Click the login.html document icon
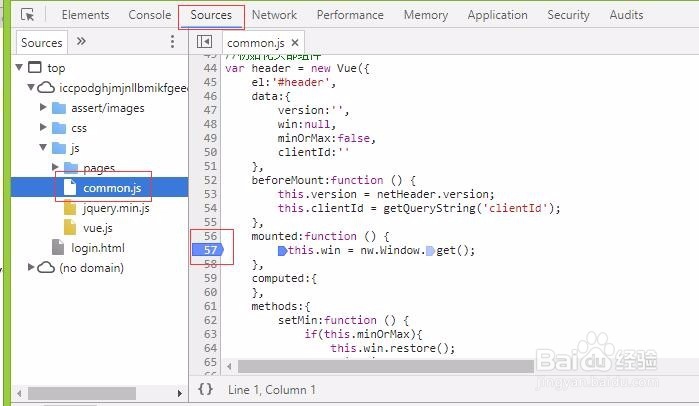 58,247
